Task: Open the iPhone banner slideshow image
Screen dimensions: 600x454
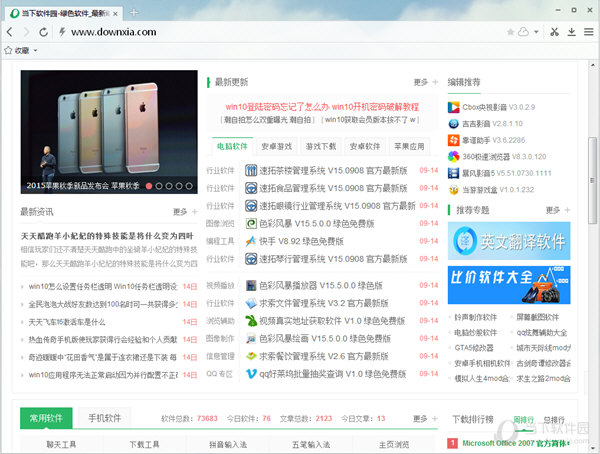Action: pos(109,132)
